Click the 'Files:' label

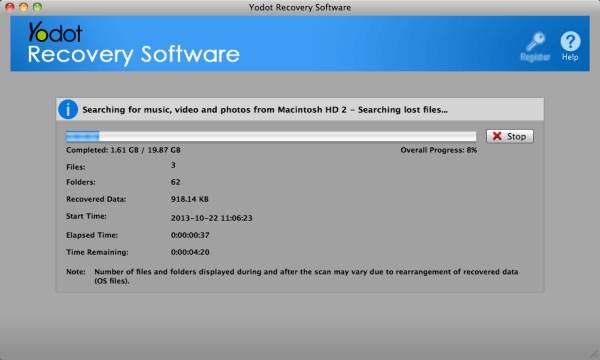point(76,167)
